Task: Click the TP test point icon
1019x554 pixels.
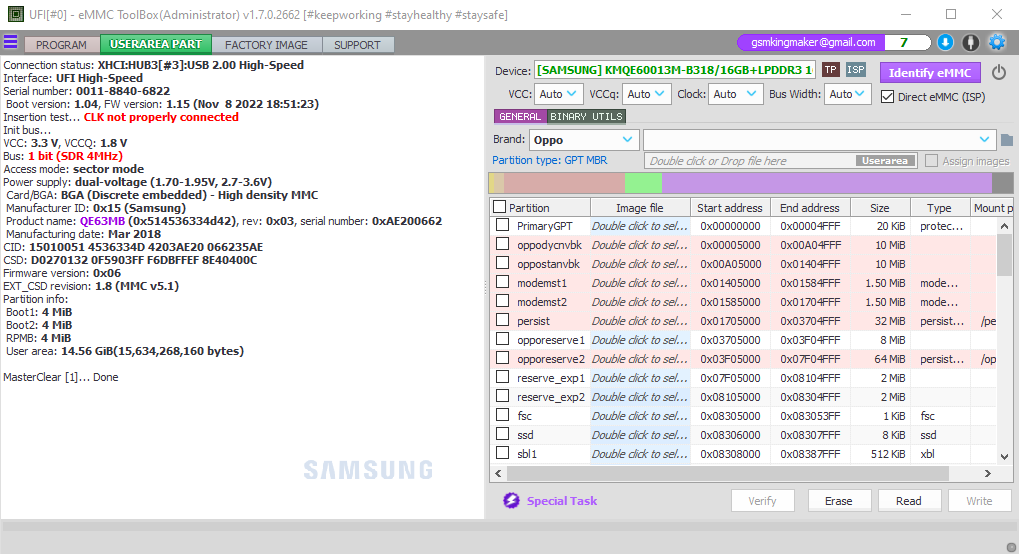Action: point(831,70)
